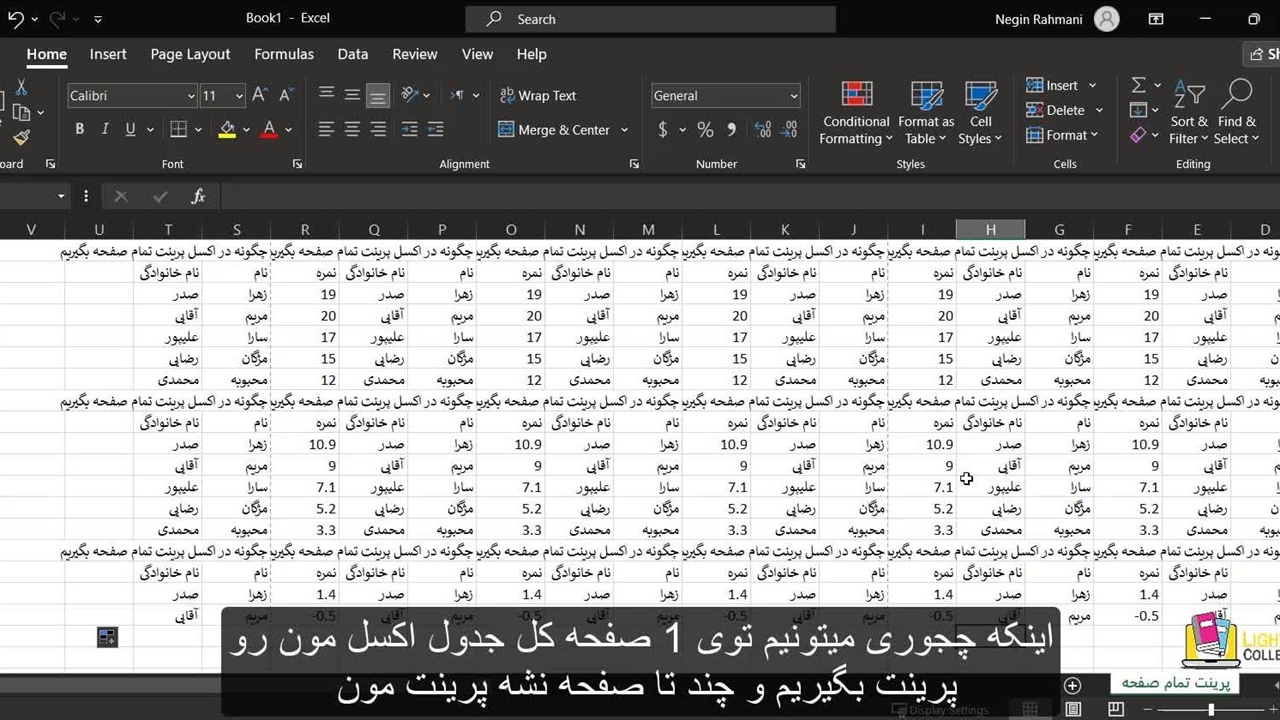Click the Sort & Filter icon
Image resolution: width=1280 pixels, height=720 pixels.
1189,95
